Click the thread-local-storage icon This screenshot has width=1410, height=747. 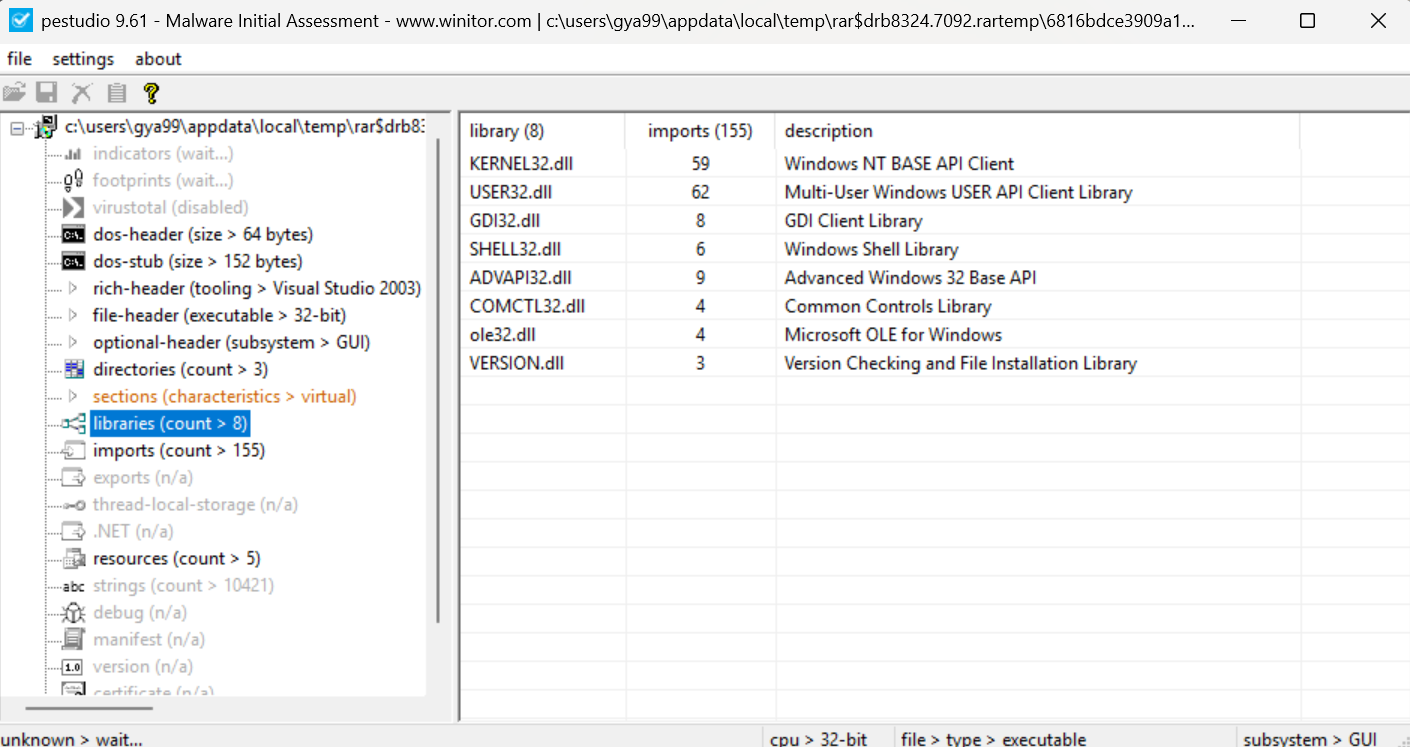pos(74,505)
